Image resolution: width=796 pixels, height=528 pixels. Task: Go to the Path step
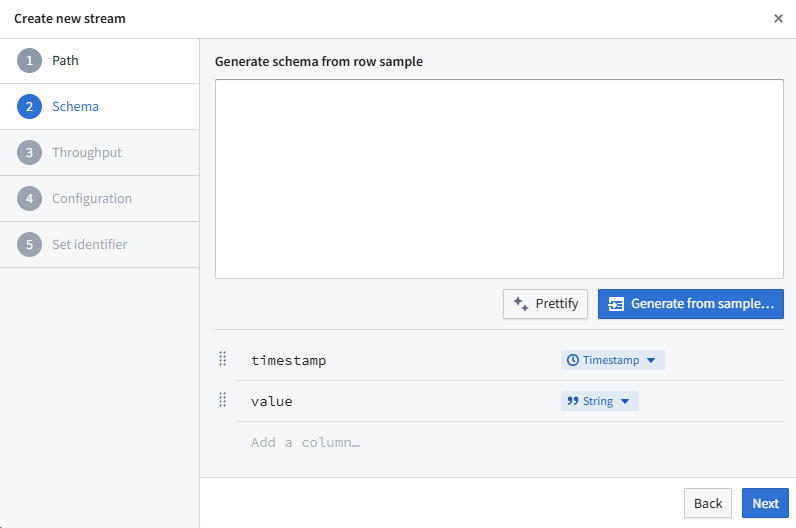[x=65, y=61]
